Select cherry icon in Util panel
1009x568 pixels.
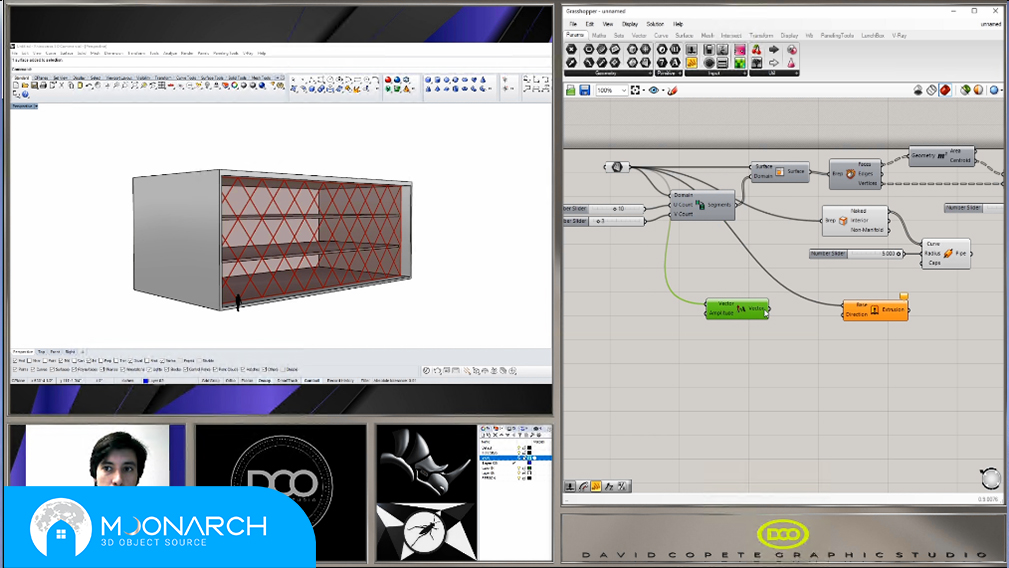(757, 50)
